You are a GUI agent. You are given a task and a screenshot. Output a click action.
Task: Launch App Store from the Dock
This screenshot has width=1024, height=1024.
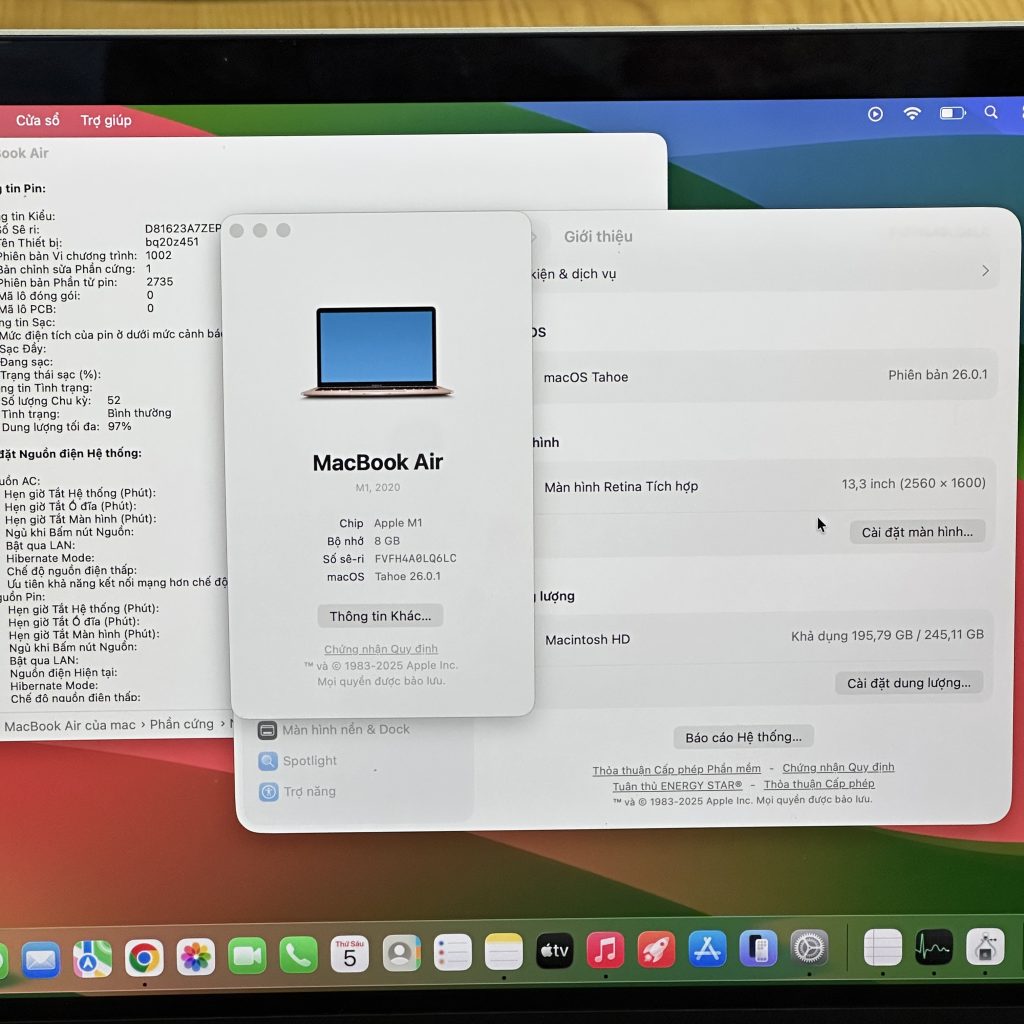point(708,948)
